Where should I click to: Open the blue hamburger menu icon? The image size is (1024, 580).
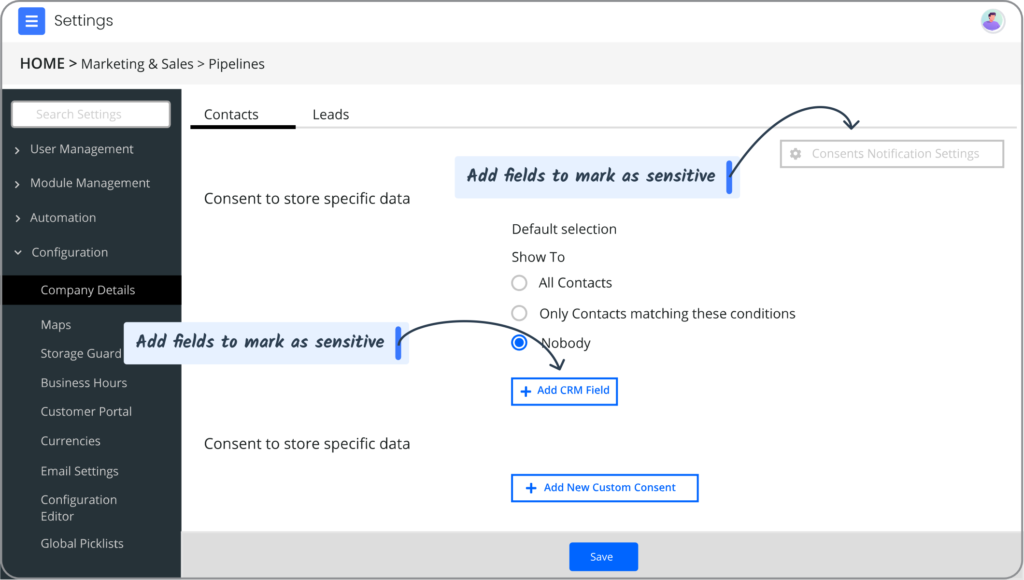[x=31, y=21]
